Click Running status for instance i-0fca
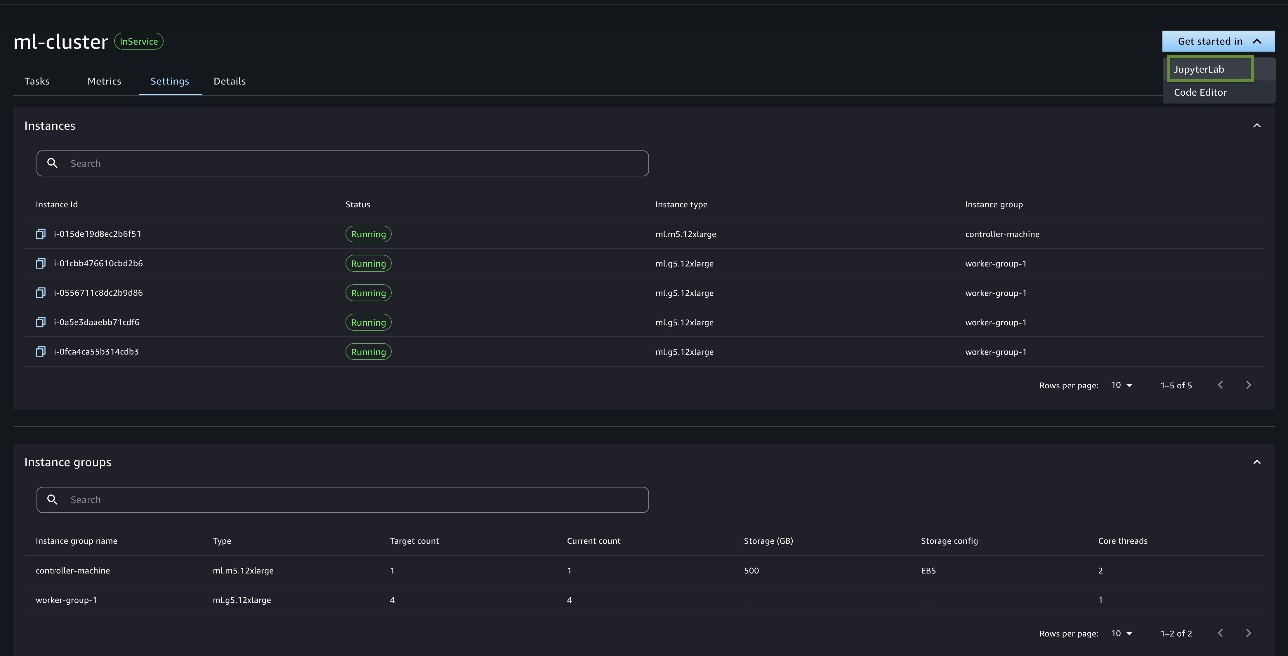Viewport: 1288px width, 656px height. [368, 352]
